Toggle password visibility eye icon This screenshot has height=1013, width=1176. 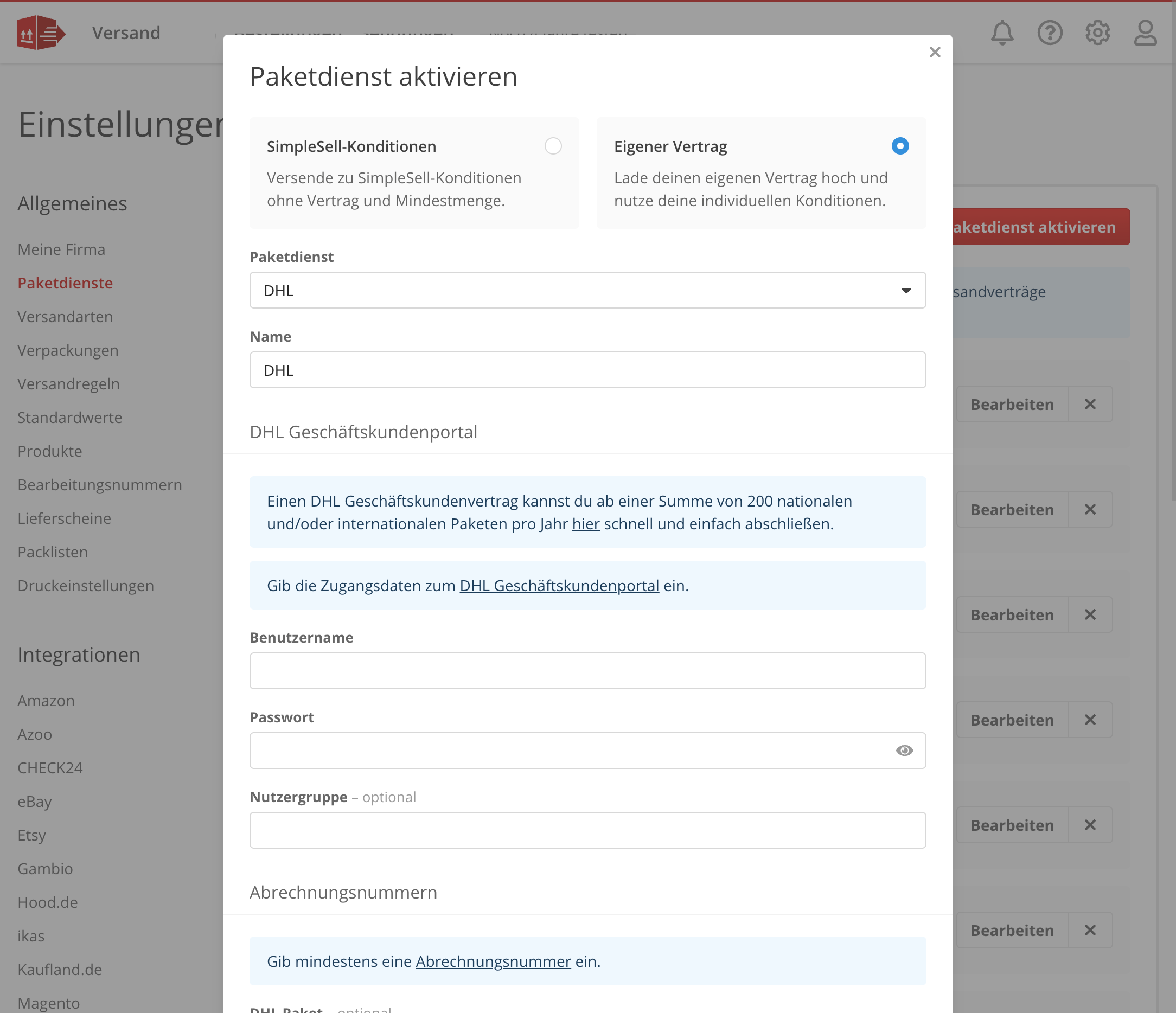pos(904,750)
